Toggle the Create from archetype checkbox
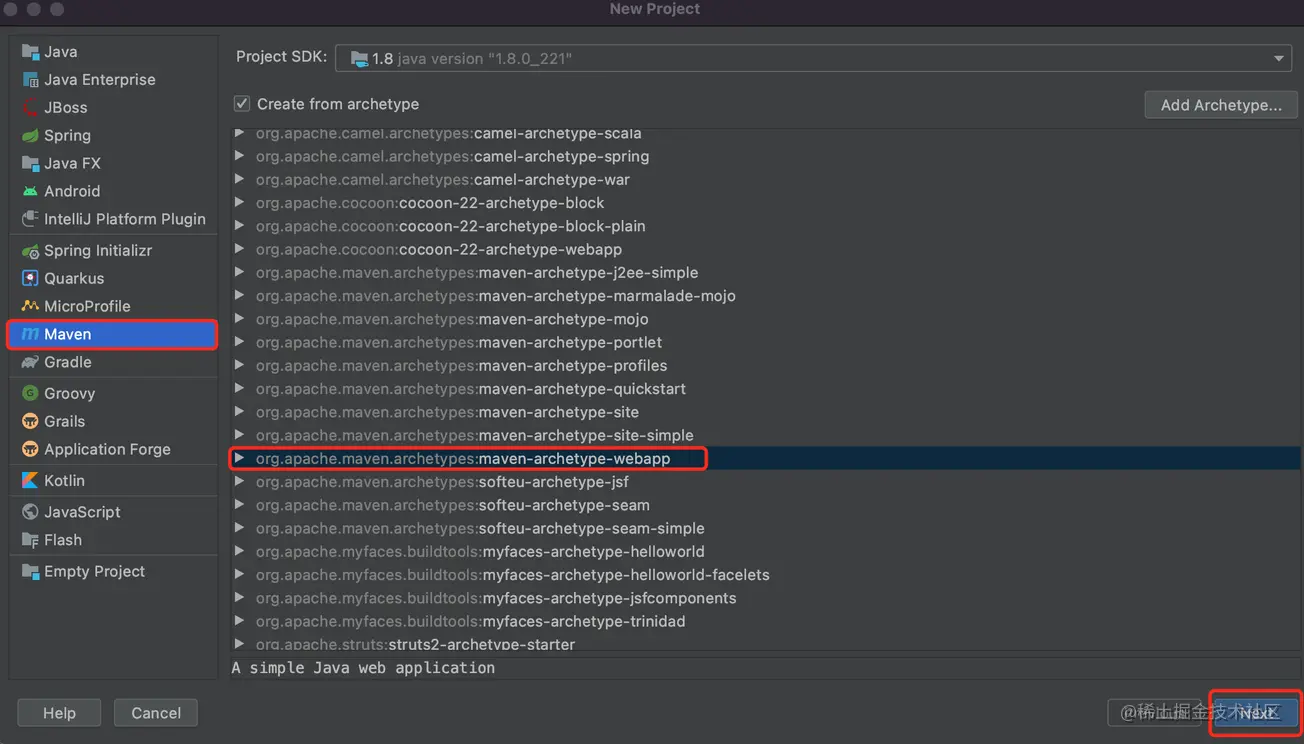The image size is (1304, 744). (x=242, y=104)
